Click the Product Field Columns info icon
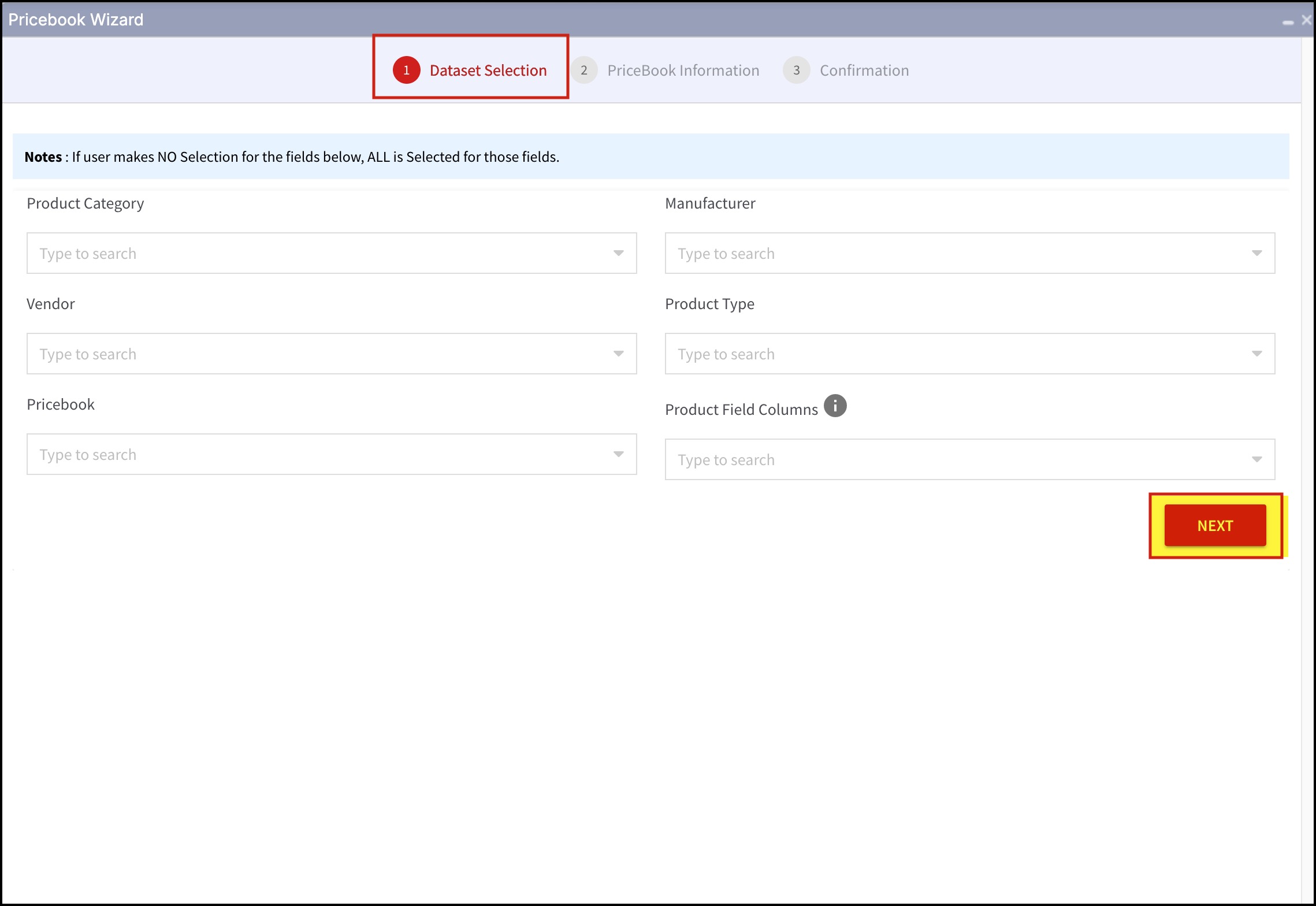Viewport: 1316px width, 906px height. click(x=835, y=406)
